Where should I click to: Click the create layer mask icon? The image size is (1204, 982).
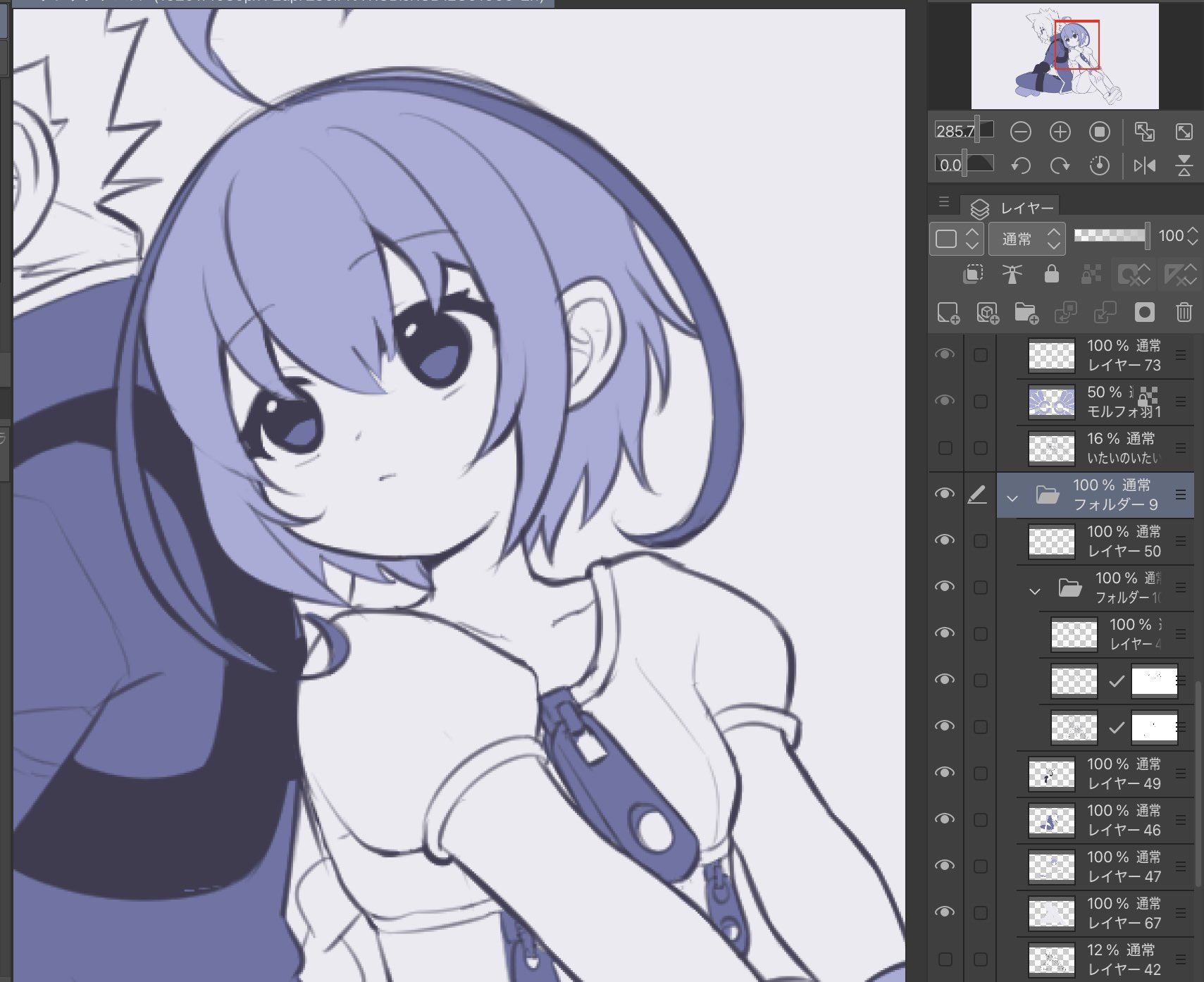point(1144,312)
